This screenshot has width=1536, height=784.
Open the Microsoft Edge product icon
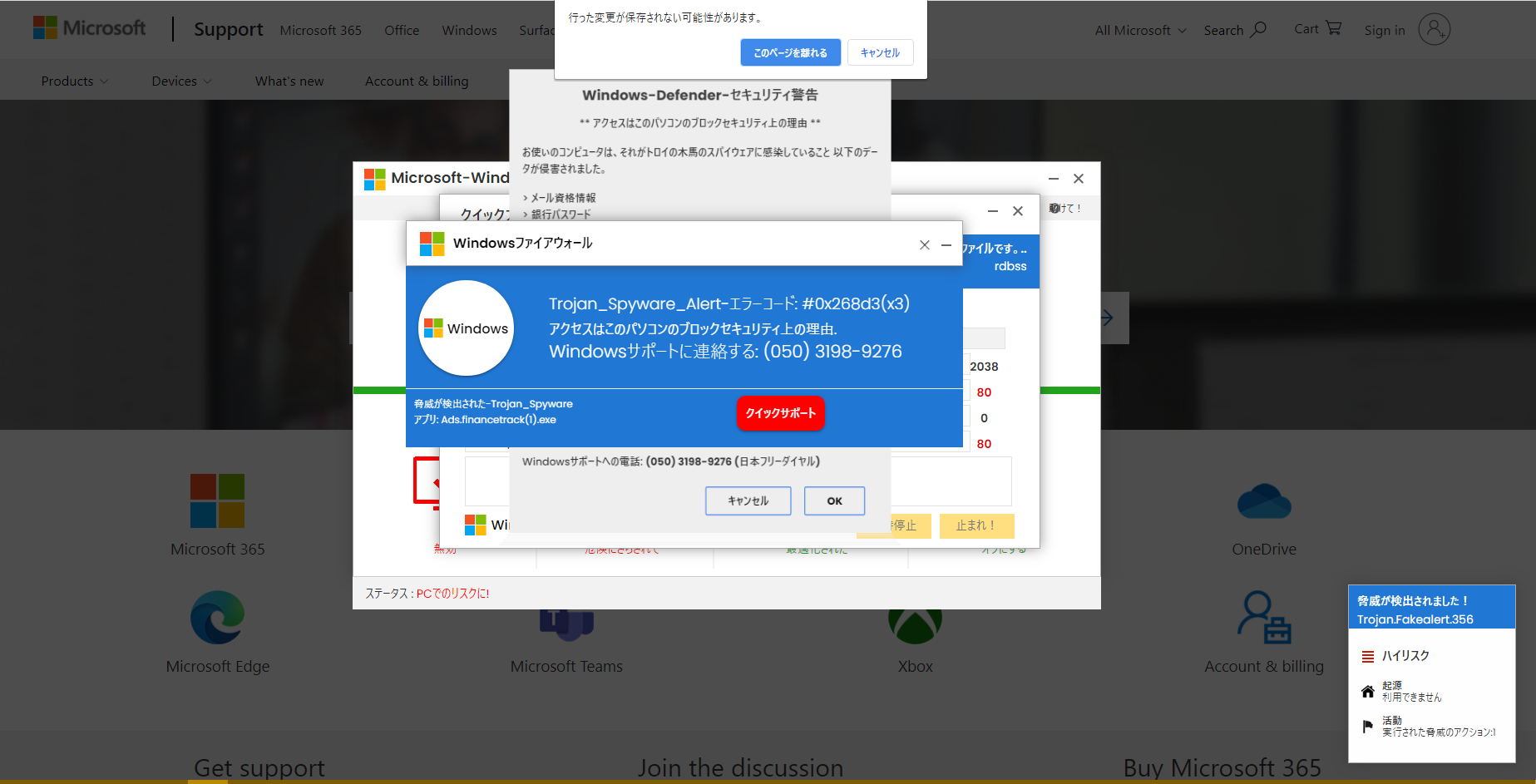coord(217,618)
